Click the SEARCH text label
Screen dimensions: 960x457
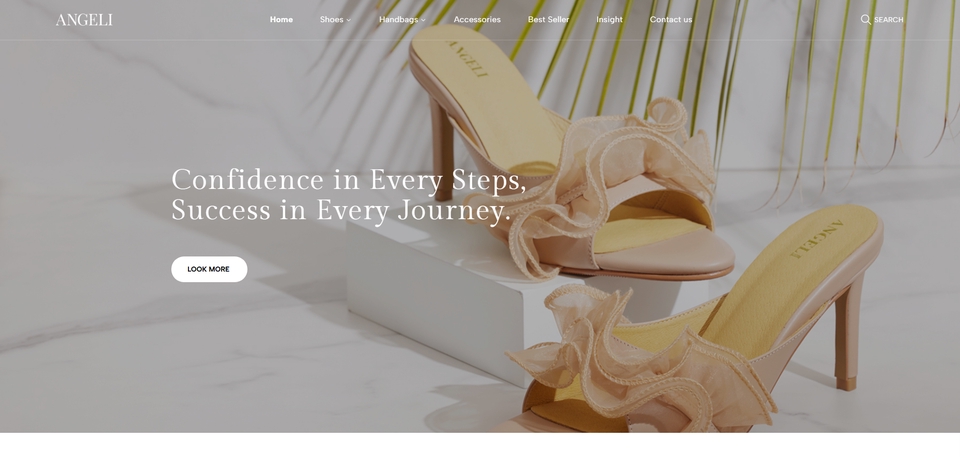pos(888,20)
